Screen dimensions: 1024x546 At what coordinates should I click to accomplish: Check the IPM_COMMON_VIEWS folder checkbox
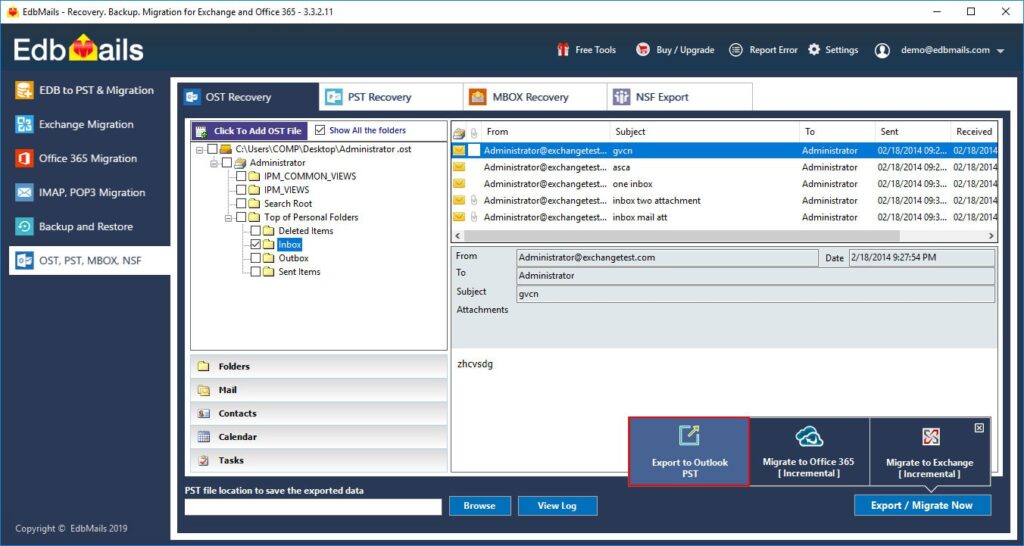[x=241, y=176]
